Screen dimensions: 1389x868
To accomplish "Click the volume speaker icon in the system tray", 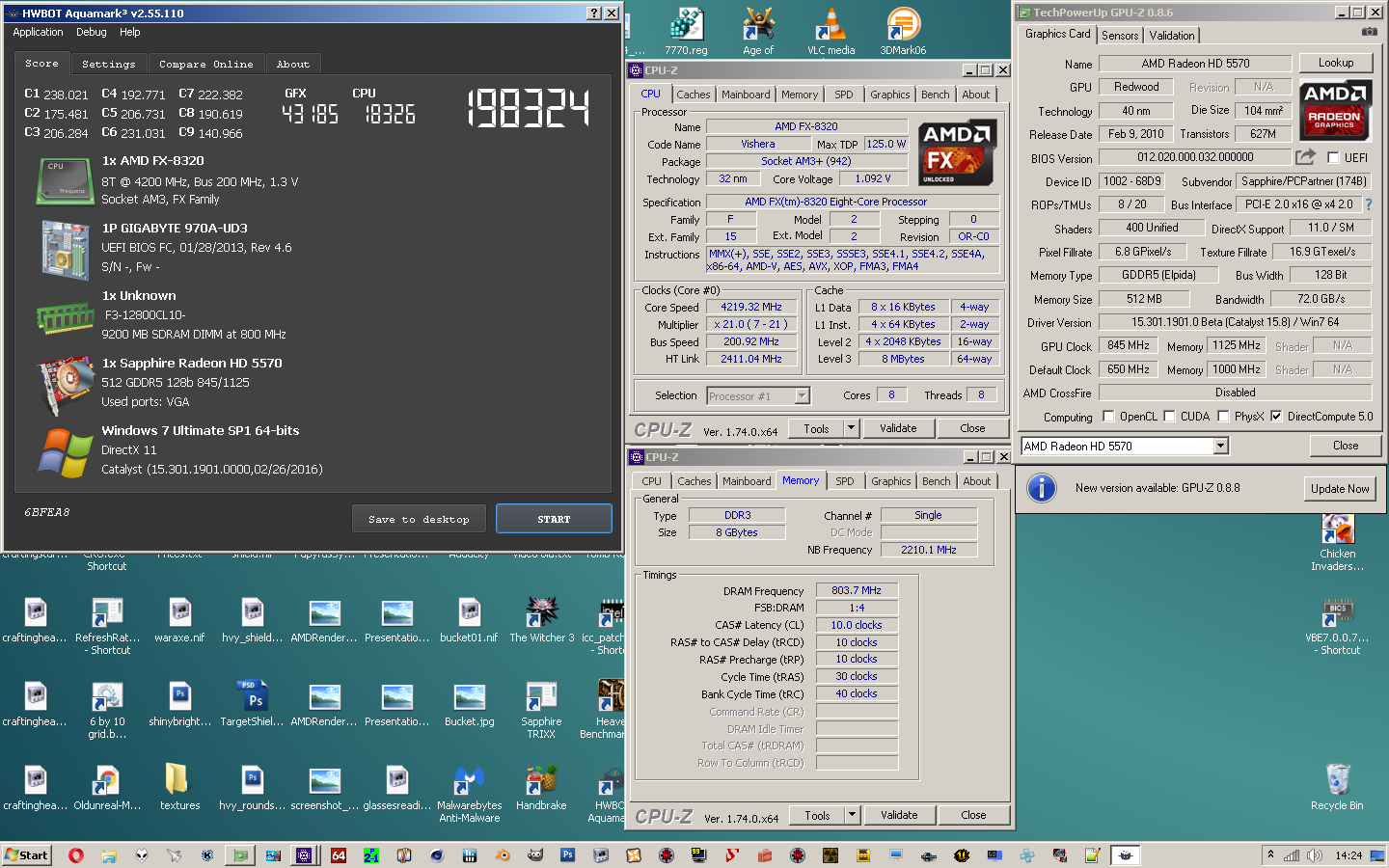I will pyautogui.click(x=1314, y=854).
